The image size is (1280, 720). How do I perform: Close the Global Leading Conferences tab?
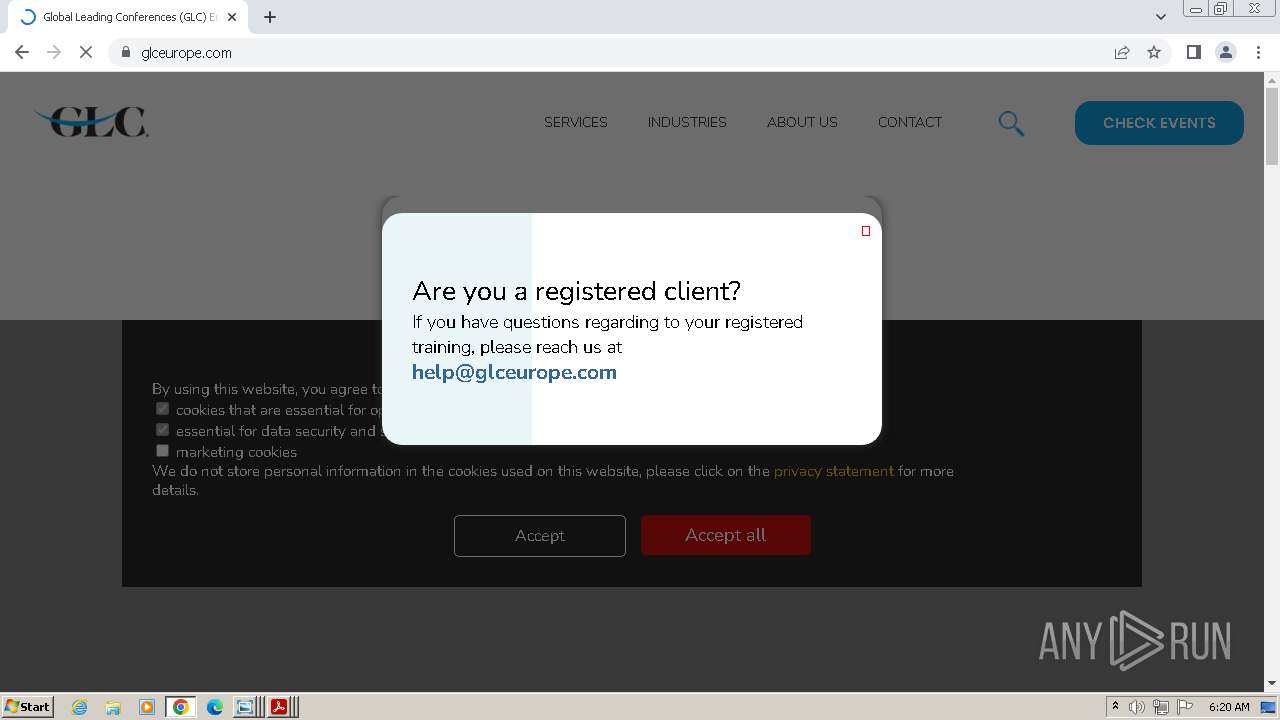[x=232, y=17]
